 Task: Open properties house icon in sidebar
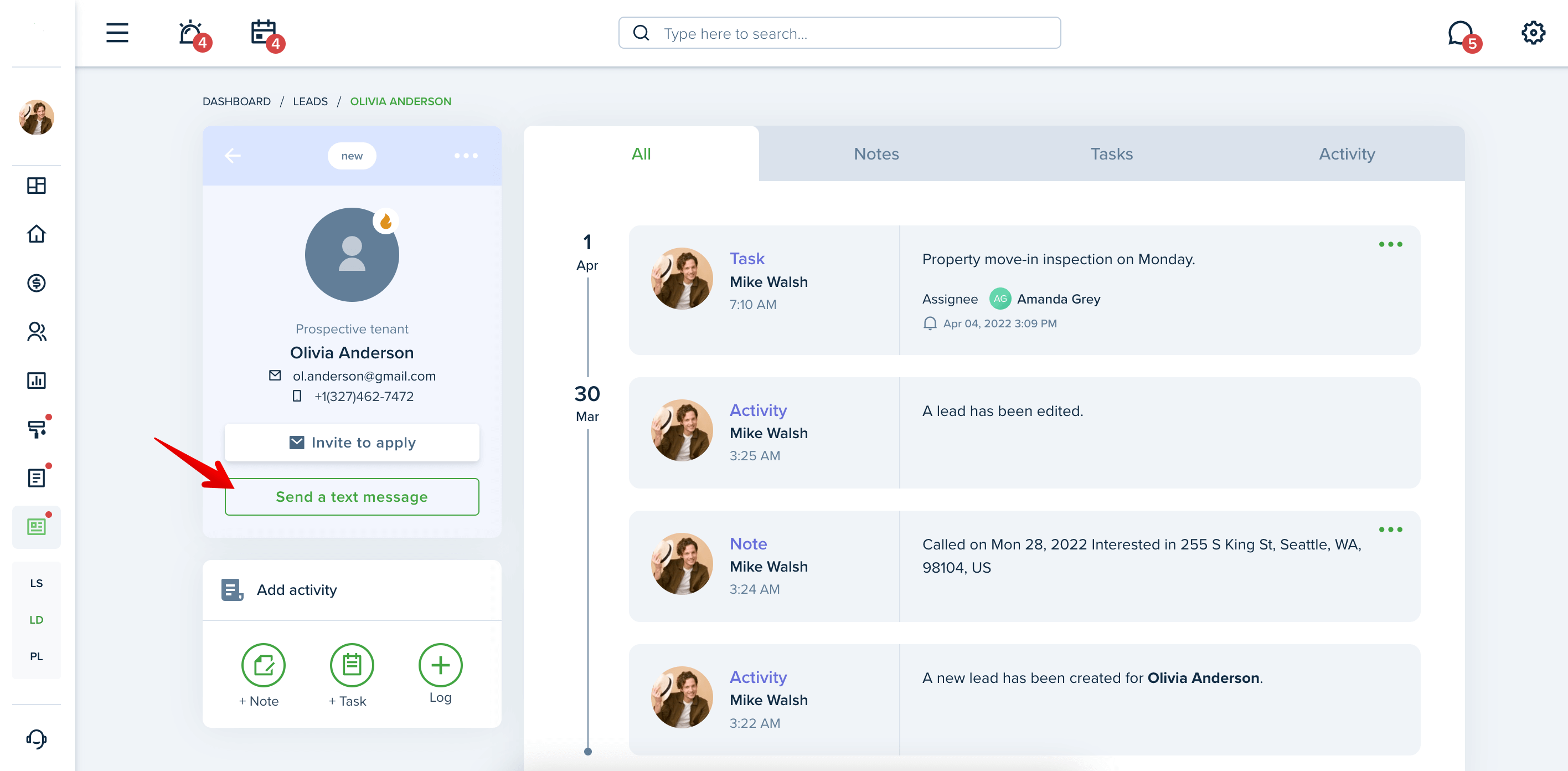(x=37, y=234)
